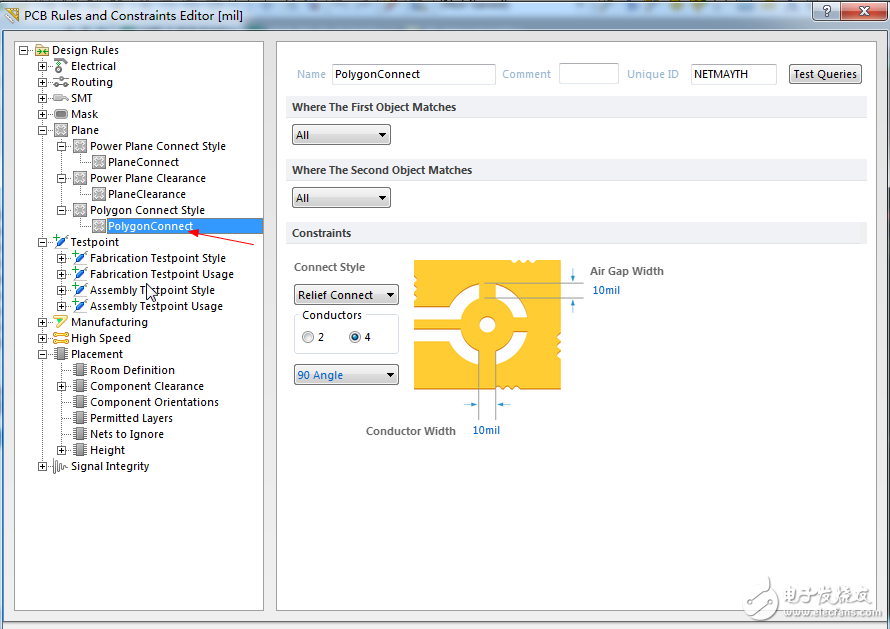Collapse the Testpoint tree node
Viewport: 890px width, 629px height.
[43, 242]
